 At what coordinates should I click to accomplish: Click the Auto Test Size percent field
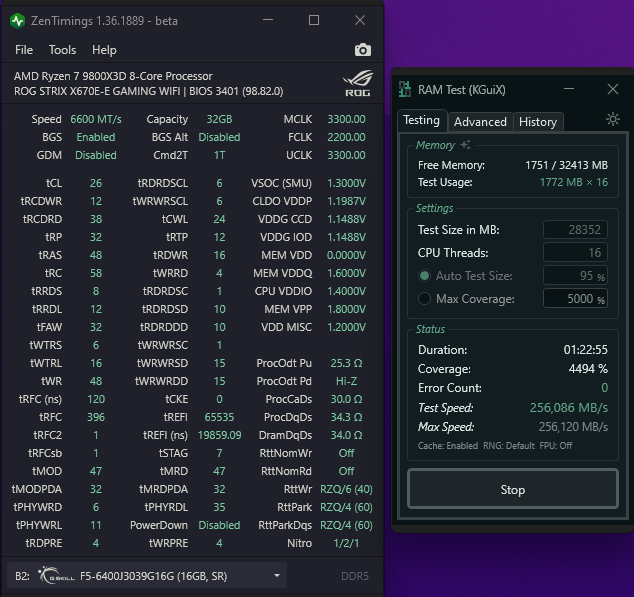pos(575,276)
